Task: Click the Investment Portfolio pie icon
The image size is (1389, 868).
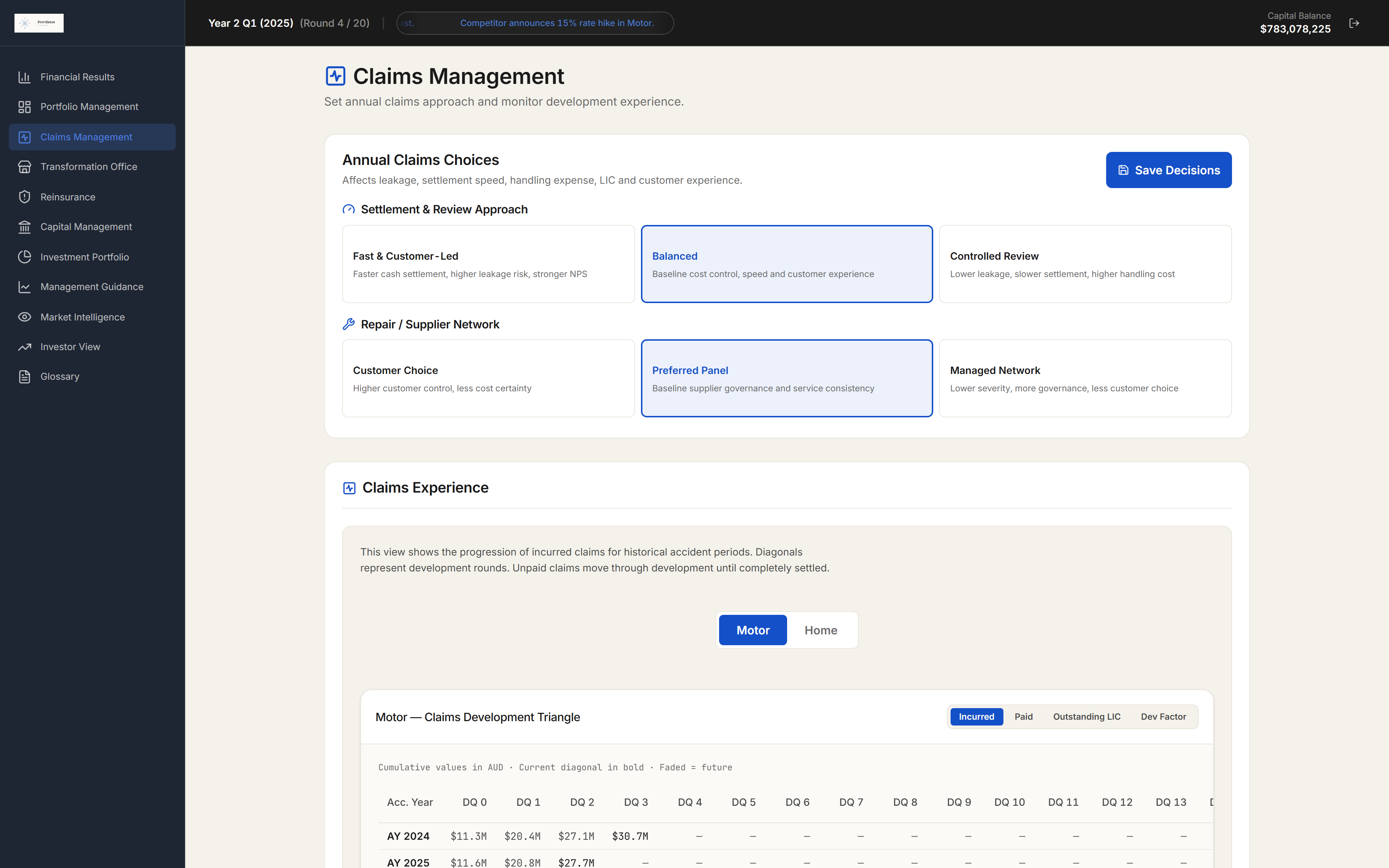Action: point(24,257)
